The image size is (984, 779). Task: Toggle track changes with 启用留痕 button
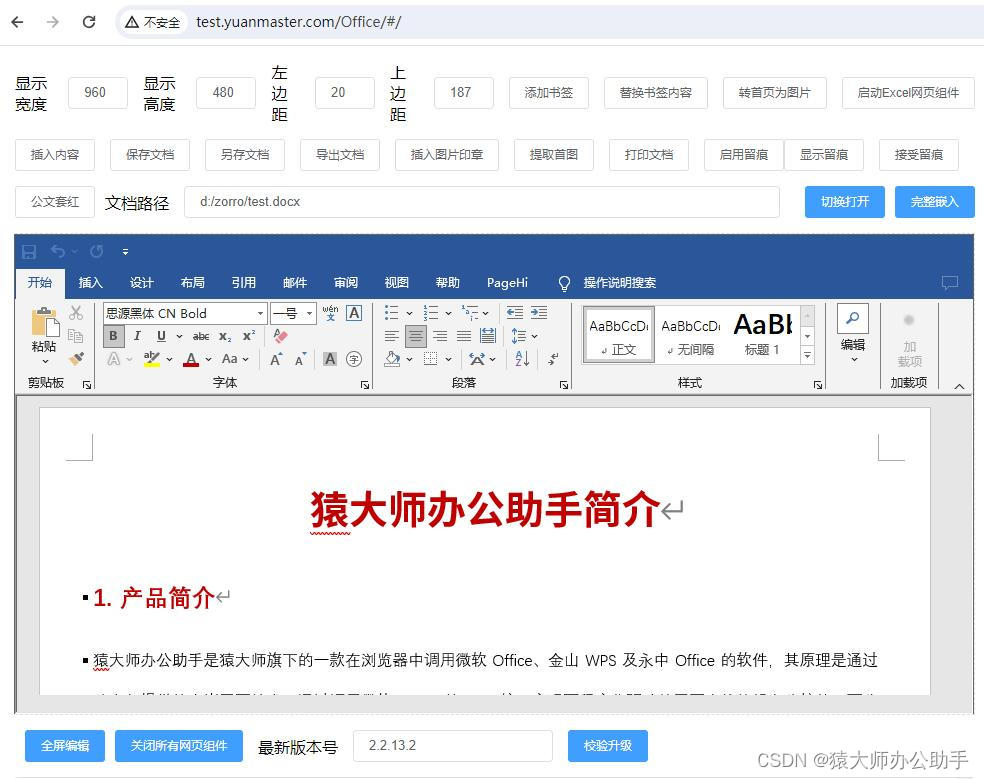(x=744, y=154)
